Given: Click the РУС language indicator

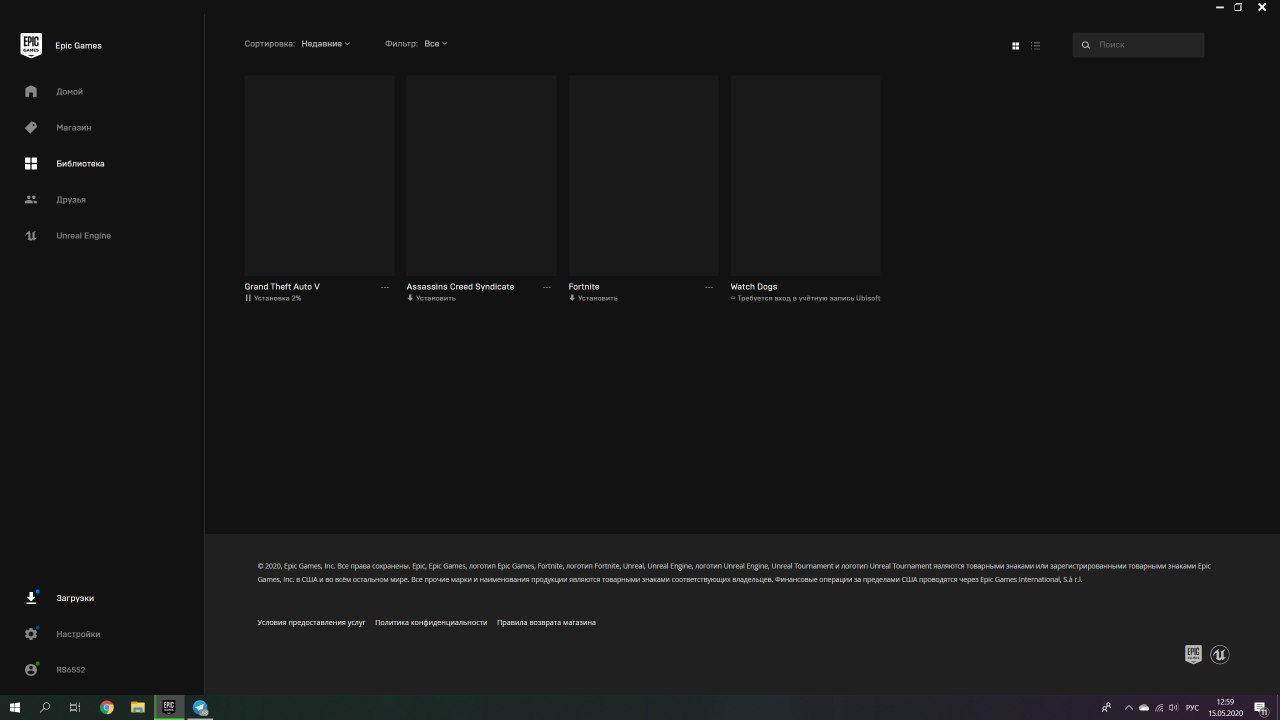Looking at the screenshot, I should pyautogui.click(x=1192, y=708).
